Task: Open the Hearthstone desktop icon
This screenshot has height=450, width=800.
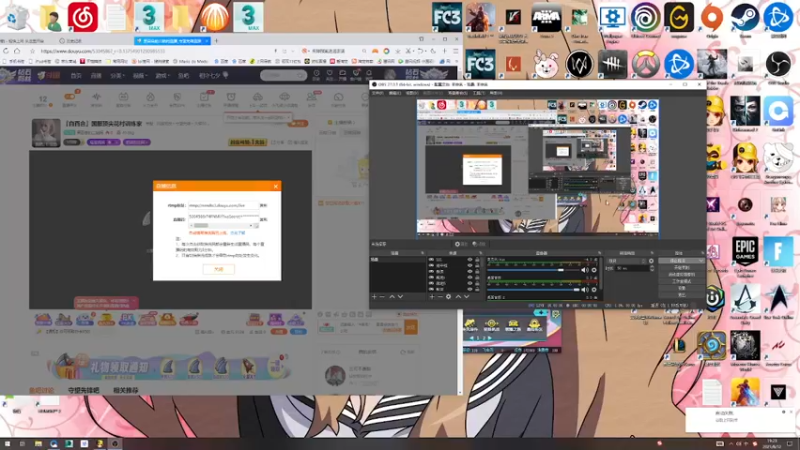Action: click(x=712, y=348)
